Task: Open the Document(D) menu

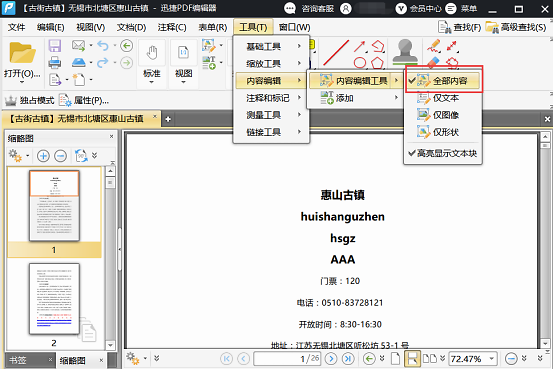Action: pos(131,27)
